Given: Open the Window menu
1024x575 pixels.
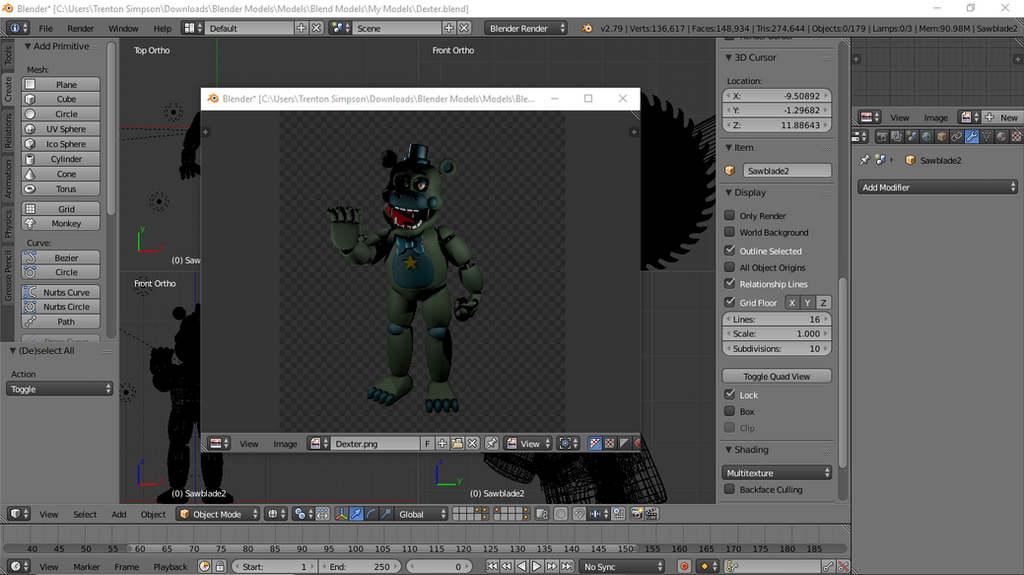Looking at the screenshot, I should [123, 28].
